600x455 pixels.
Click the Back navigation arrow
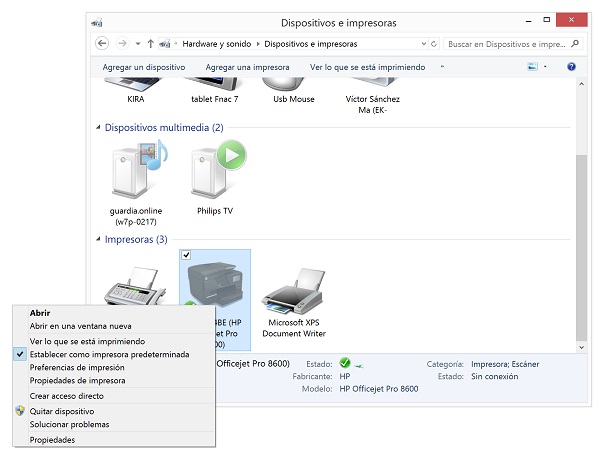[102, 44]
